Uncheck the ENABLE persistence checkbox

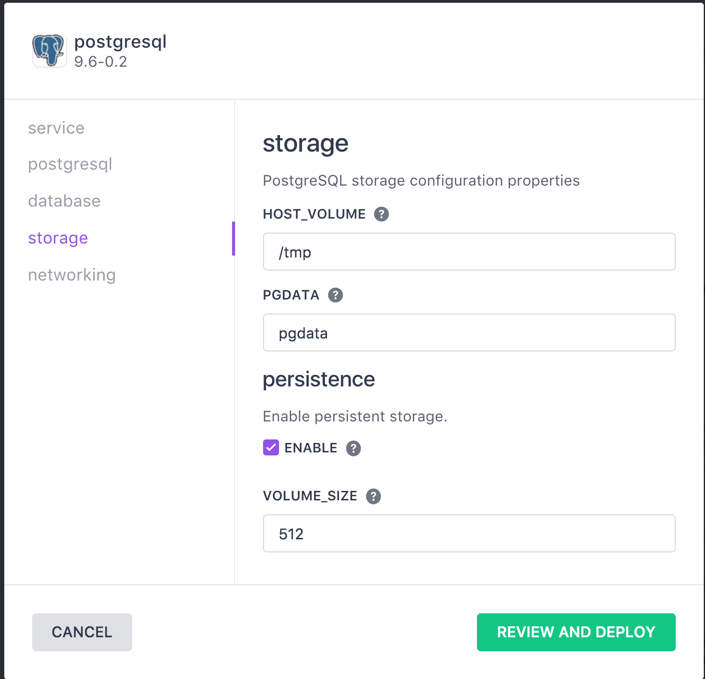tap(271, 447)
